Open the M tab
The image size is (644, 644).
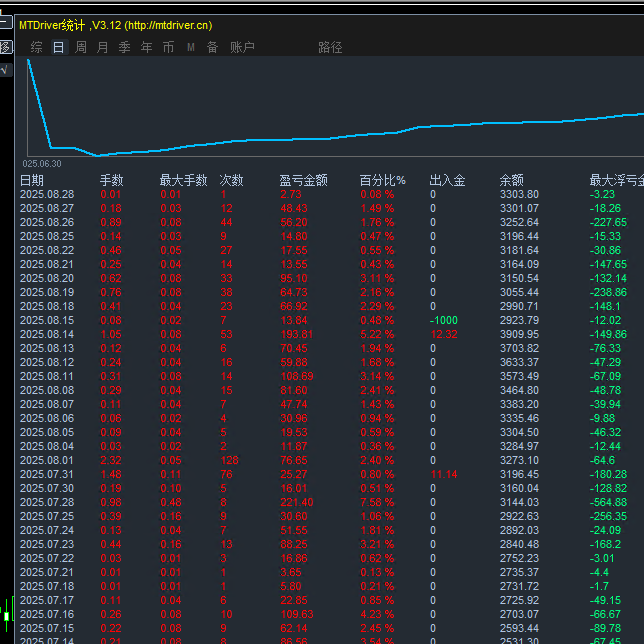[191, 47]
